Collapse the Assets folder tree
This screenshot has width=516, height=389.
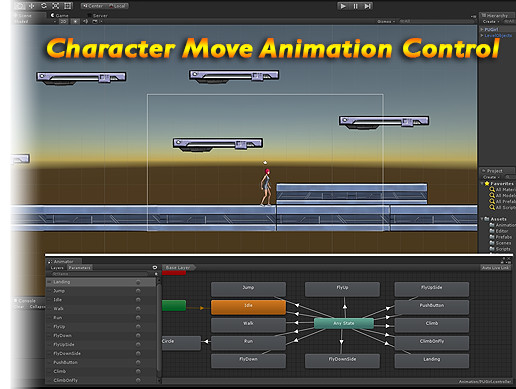[482, 219]
